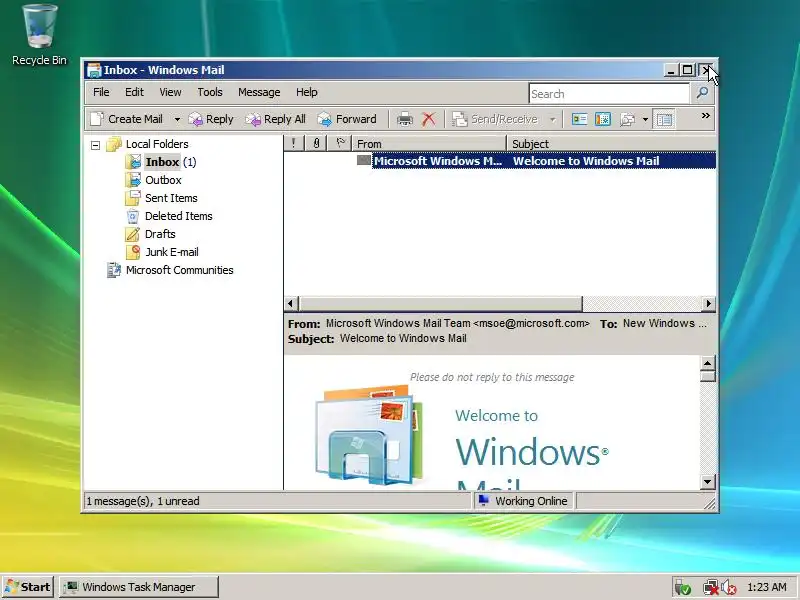
Task: Open the Send/Receive dropdown arrow
Action: click(553, 119)
